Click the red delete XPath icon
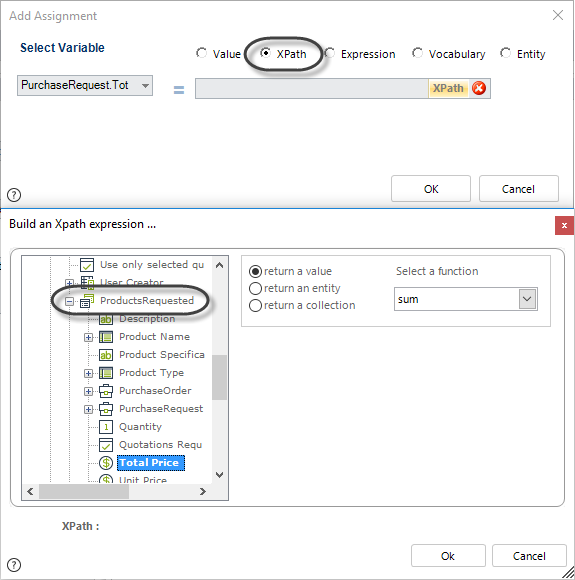 479,88
